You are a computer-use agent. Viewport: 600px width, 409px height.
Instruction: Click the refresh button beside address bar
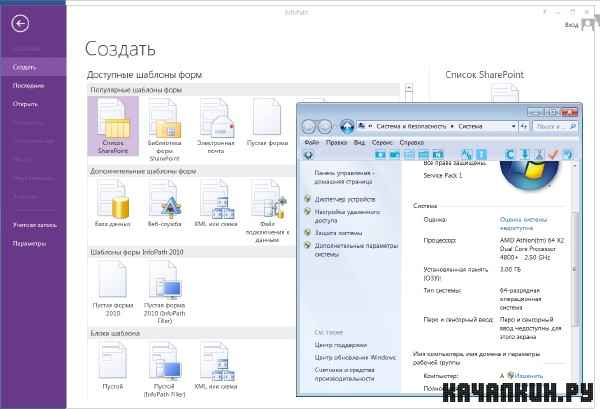click(x=524, y=126)
